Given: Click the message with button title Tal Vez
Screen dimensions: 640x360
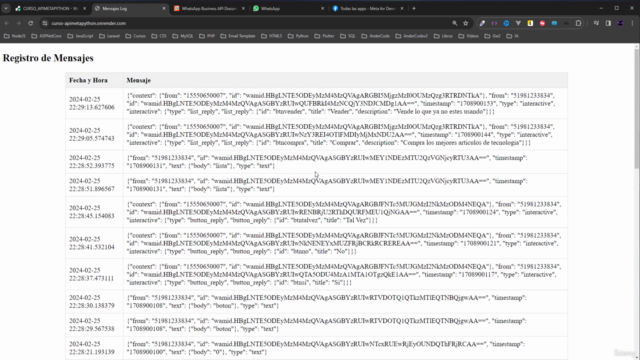Looking at the screenshot, I should (x=344, y=212).
